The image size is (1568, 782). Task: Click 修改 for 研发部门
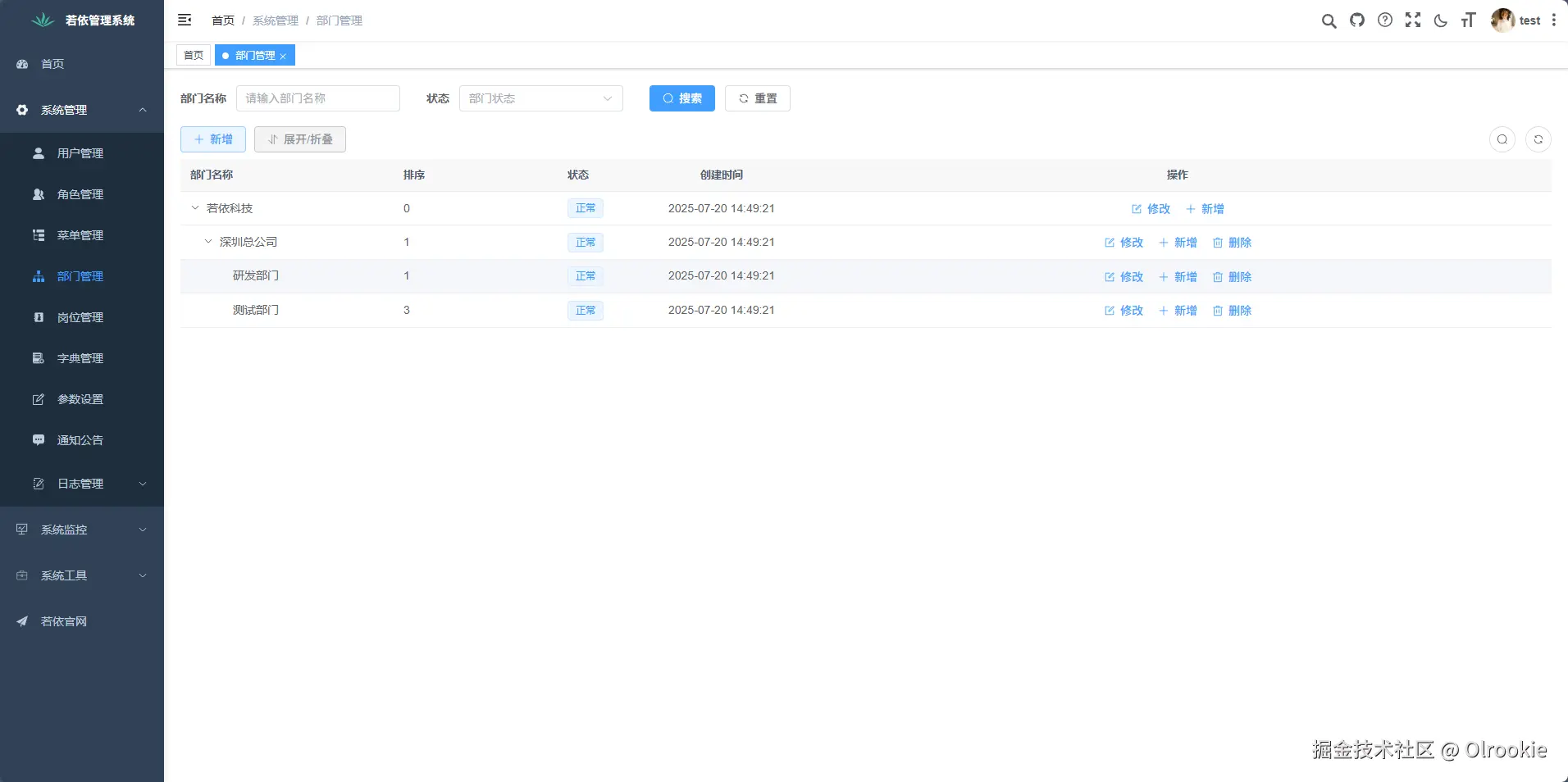pyautogui.click(x=1124, y=277)
